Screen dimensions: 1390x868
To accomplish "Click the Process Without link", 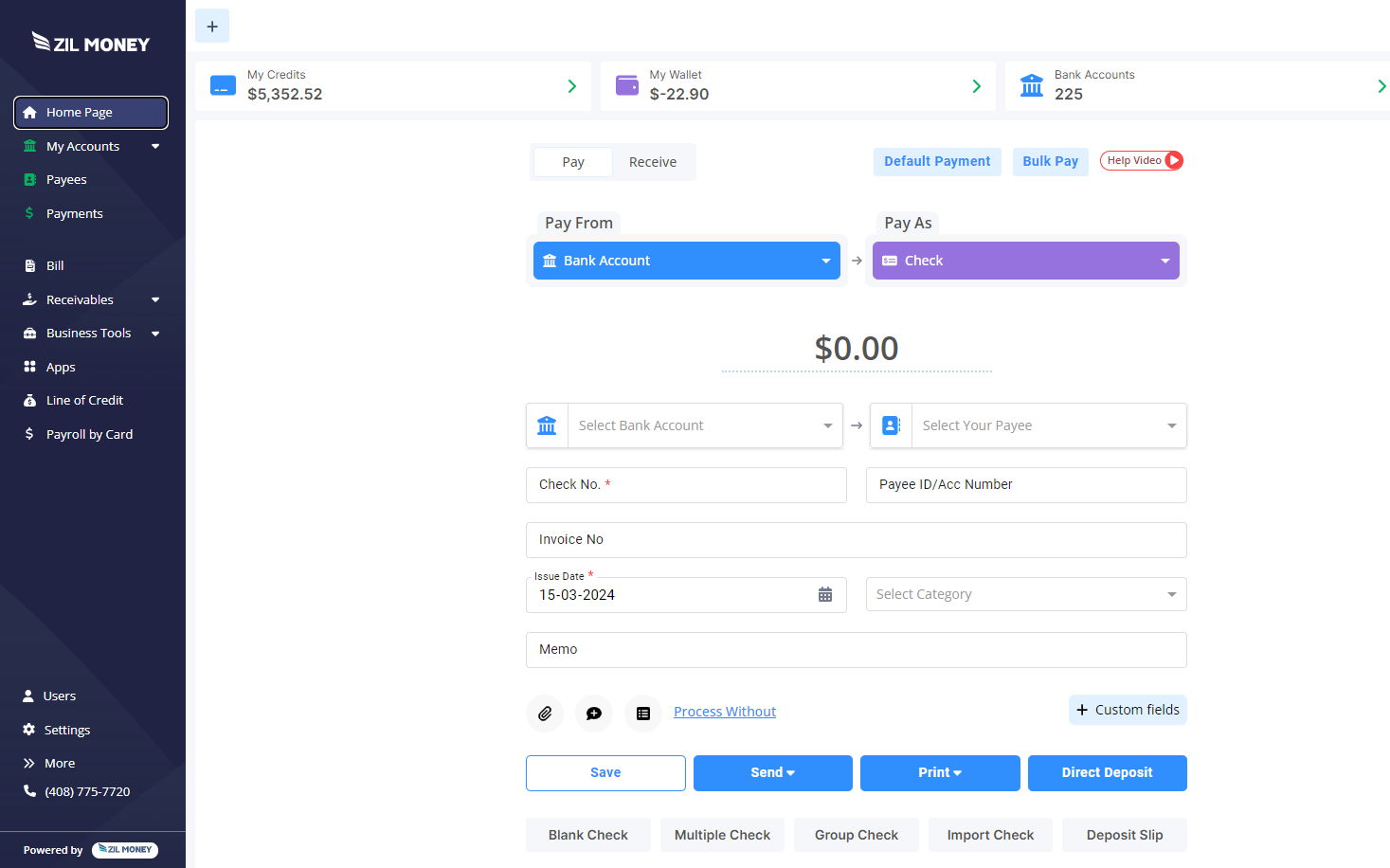I will pyautogui.click(x=724, y=712).
